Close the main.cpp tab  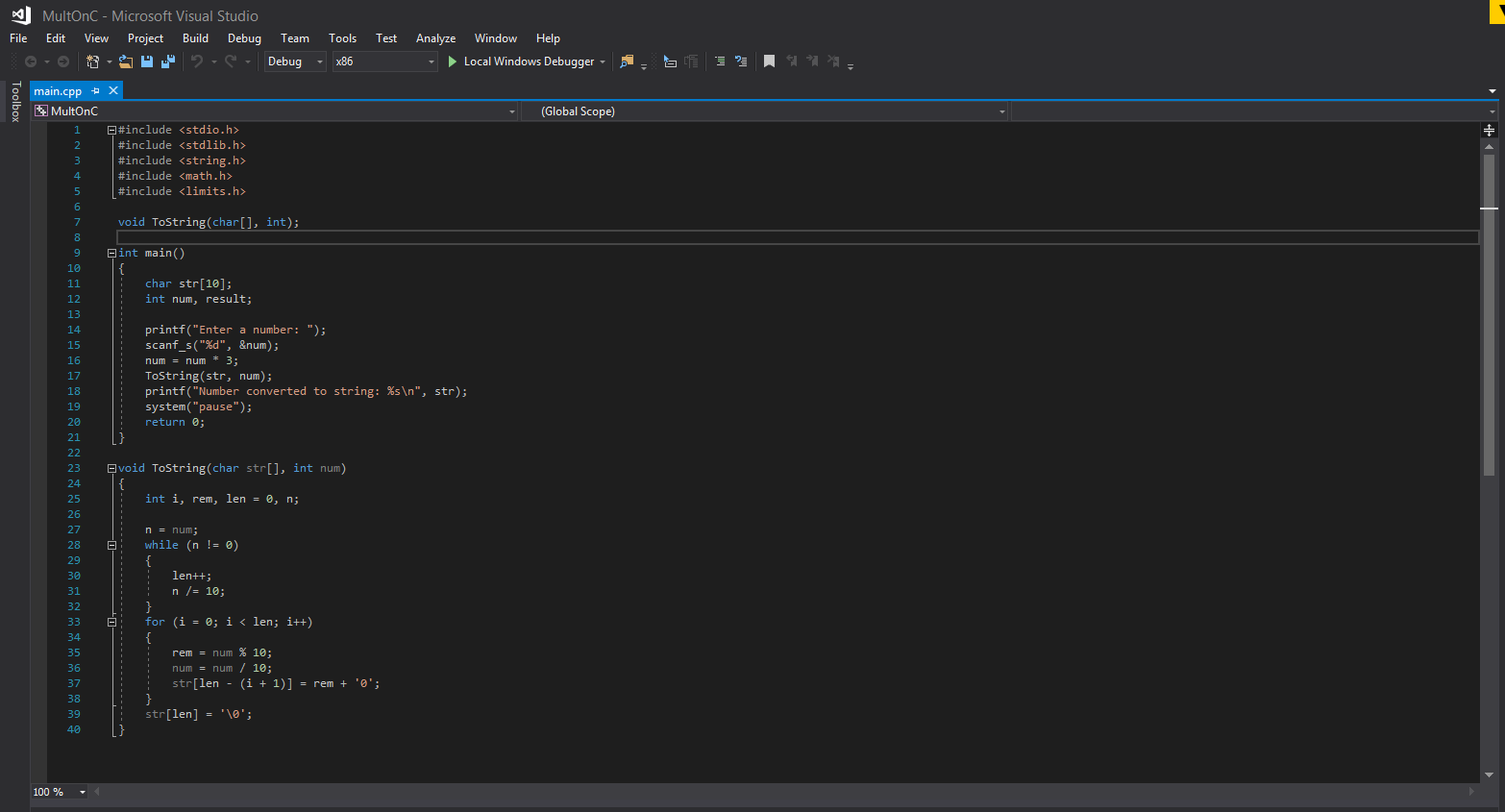[113, 90]
